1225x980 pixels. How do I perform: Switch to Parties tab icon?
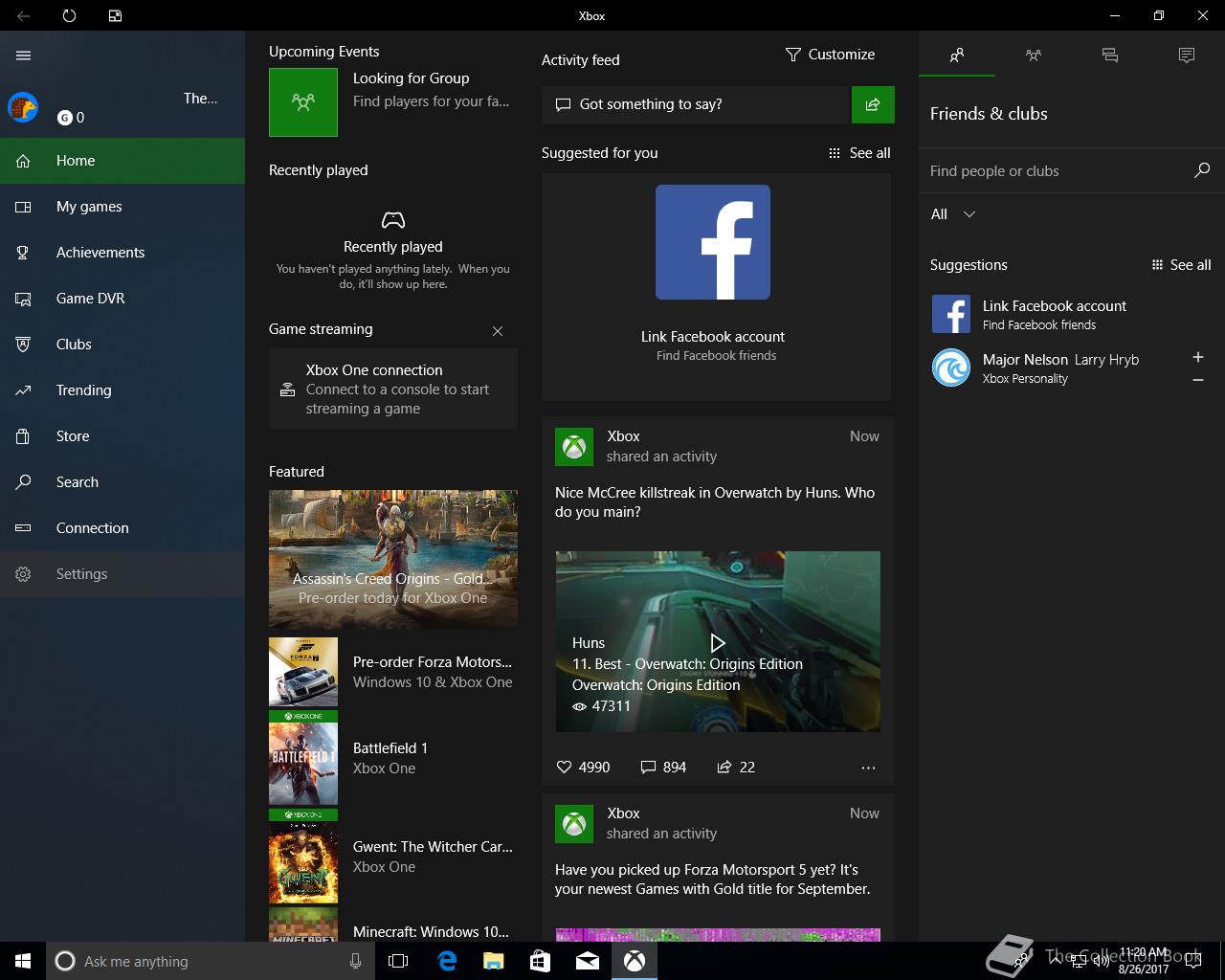pos(1034,56)
